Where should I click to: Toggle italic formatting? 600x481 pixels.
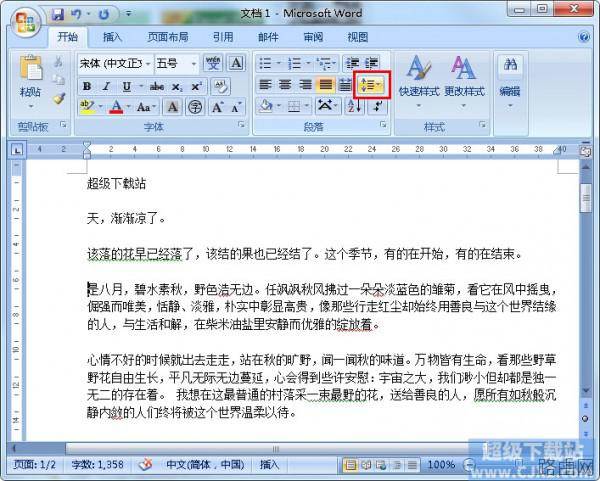tap(106, 86)
